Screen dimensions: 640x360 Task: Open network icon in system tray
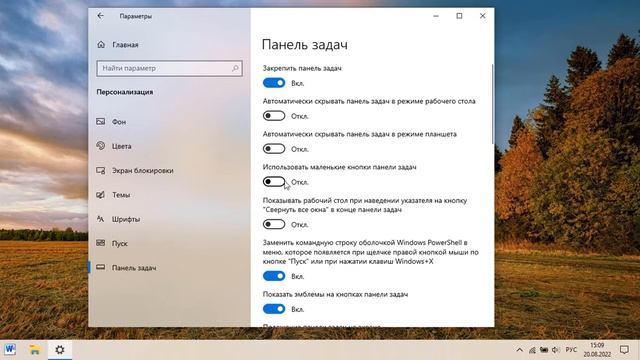tap(532, 350)
